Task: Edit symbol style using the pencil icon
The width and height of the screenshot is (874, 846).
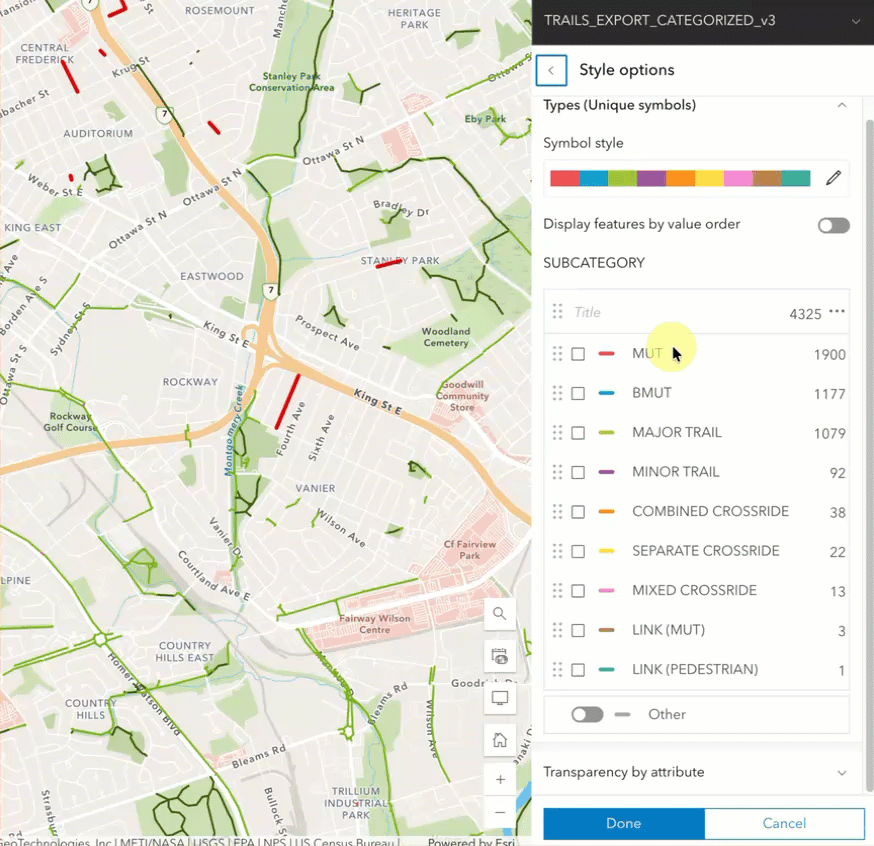Action: 833,177
